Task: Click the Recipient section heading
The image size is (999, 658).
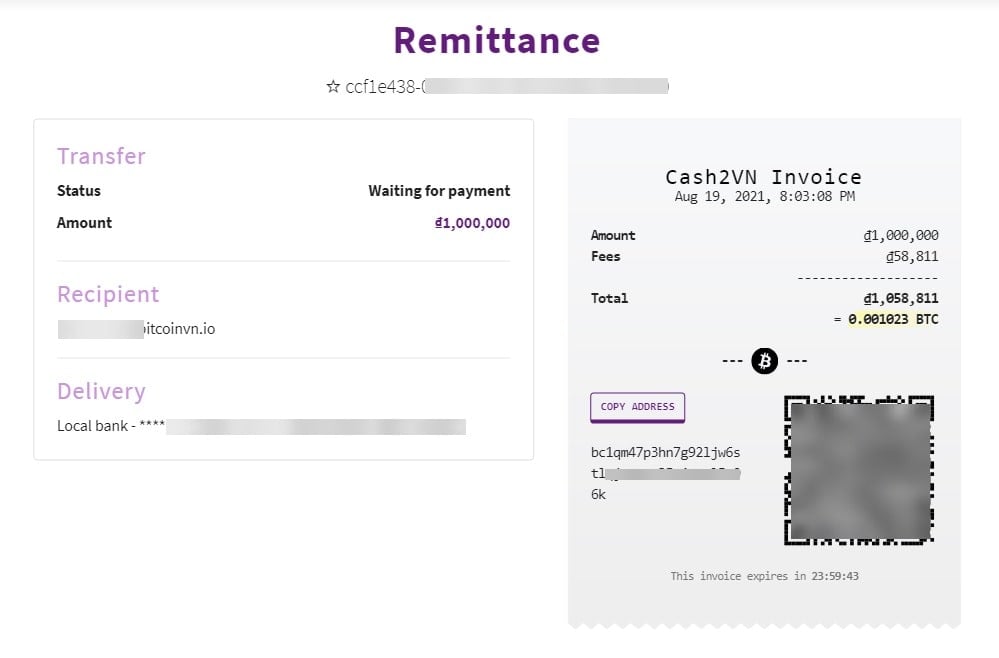Action: click(108, 294)
